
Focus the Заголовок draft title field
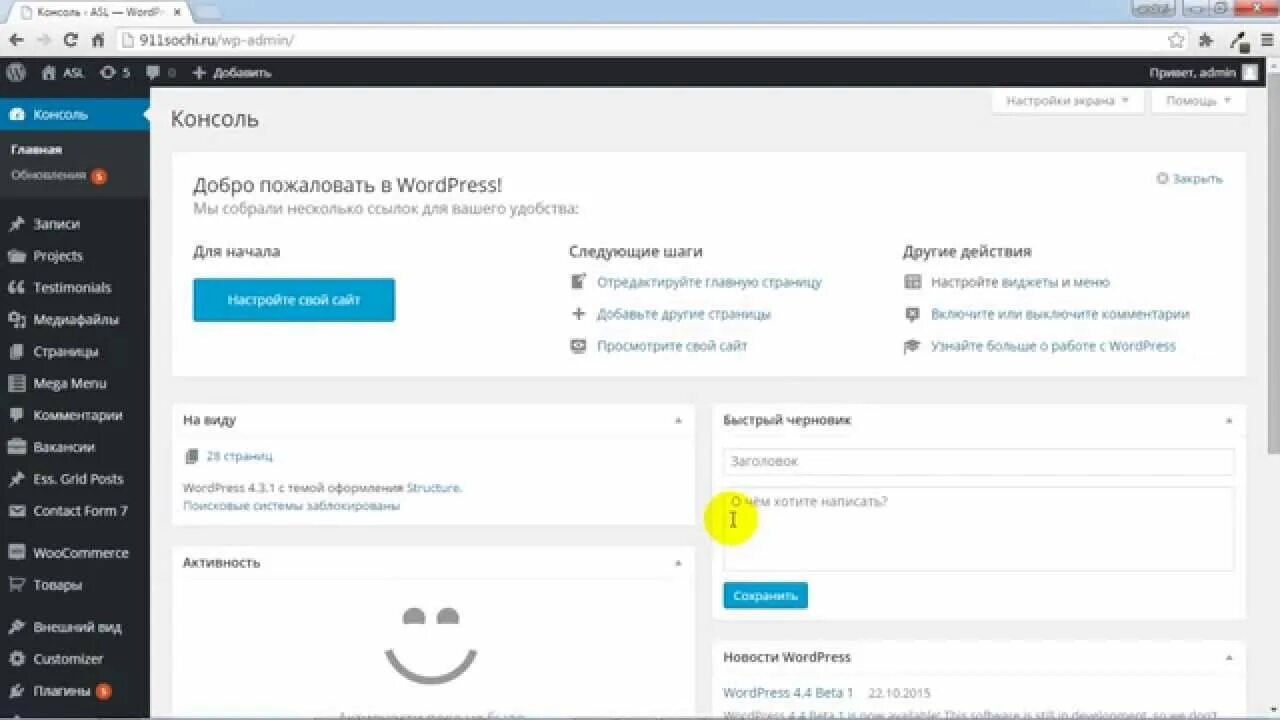pos(979,461)
